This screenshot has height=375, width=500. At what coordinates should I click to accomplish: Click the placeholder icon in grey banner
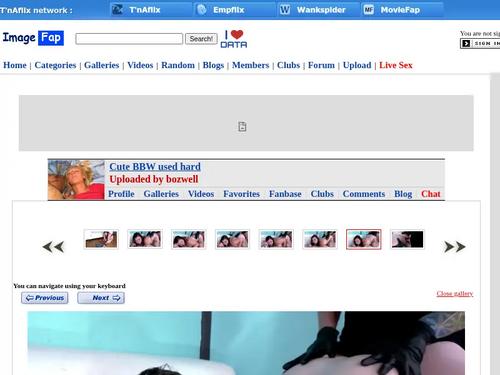(242, 127)
